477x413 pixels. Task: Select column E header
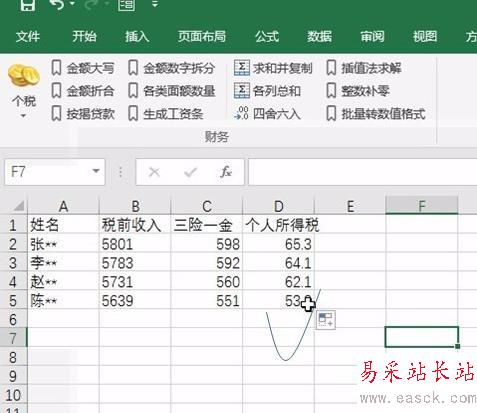[350, 206]
